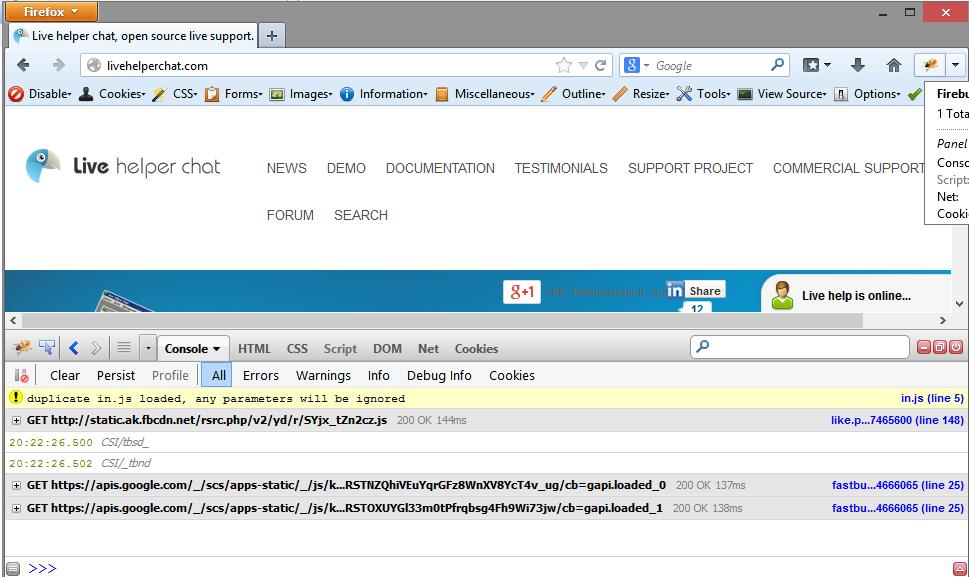Viewport: 969px width, 577px height.
Task: Switch to the DOM panel tab
Action: coord(387,348)
